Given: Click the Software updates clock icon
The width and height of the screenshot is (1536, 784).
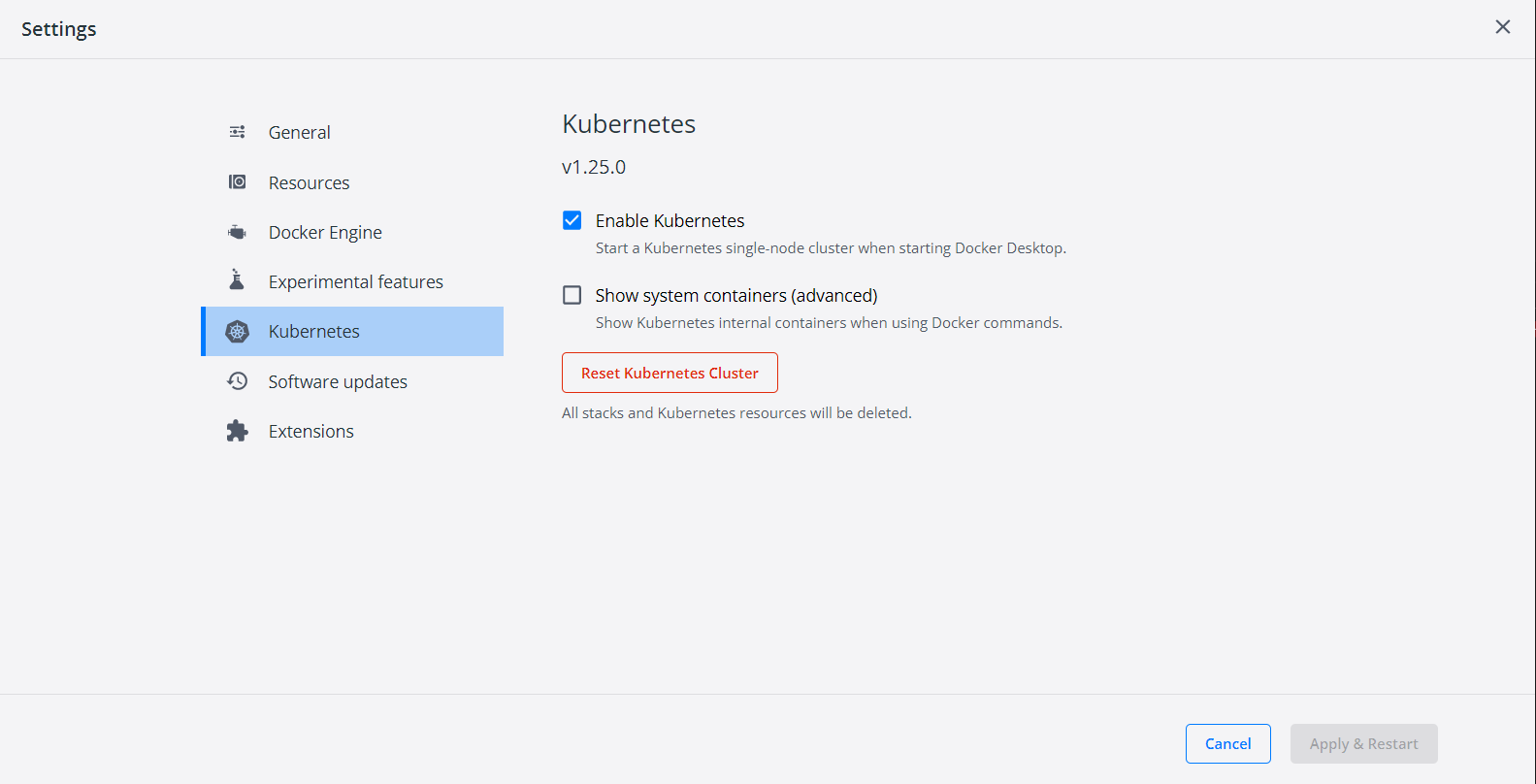Looking at the screenshot, I should click(x=237, y=381).
